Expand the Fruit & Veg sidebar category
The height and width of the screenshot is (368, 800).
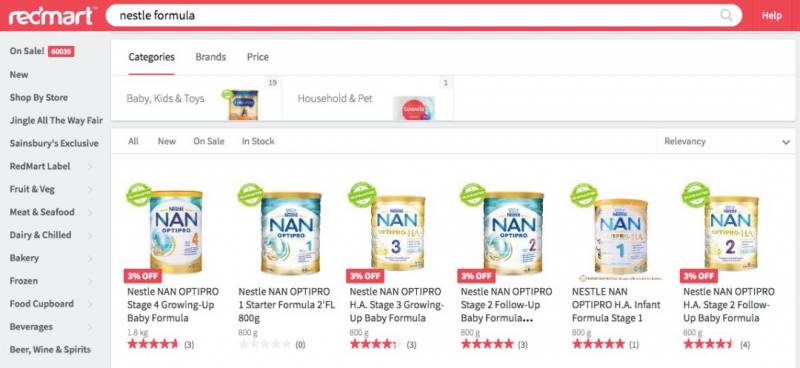pos(52,189)
